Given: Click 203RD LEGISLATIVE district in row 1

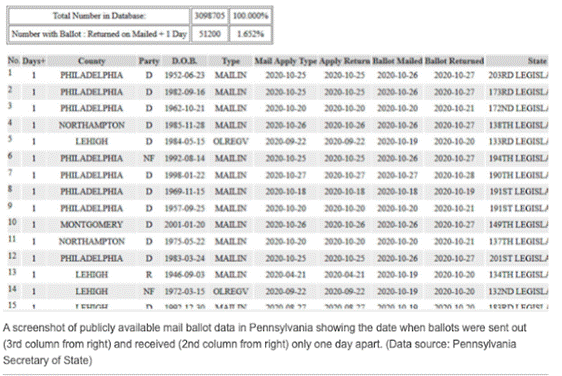Looking at the screenshot, I should pos(518,75).
